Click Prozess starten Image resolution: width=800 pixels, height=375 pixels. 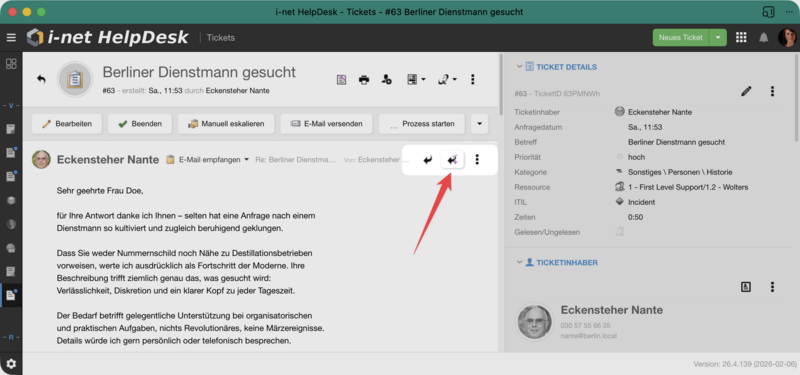[421, 123]
